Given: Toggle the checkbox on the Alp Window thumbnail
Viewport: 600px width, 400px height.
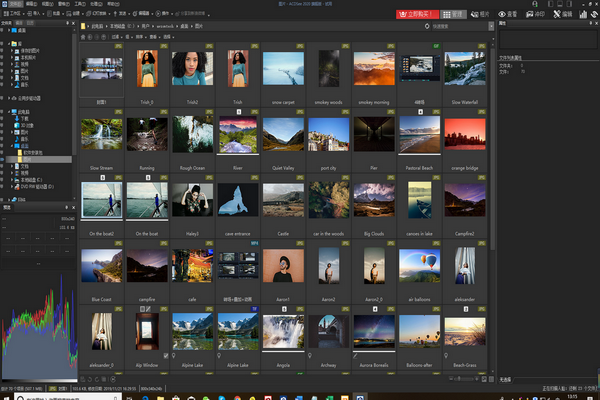Looking at the screenshot, I should click(x=166, y=356).
